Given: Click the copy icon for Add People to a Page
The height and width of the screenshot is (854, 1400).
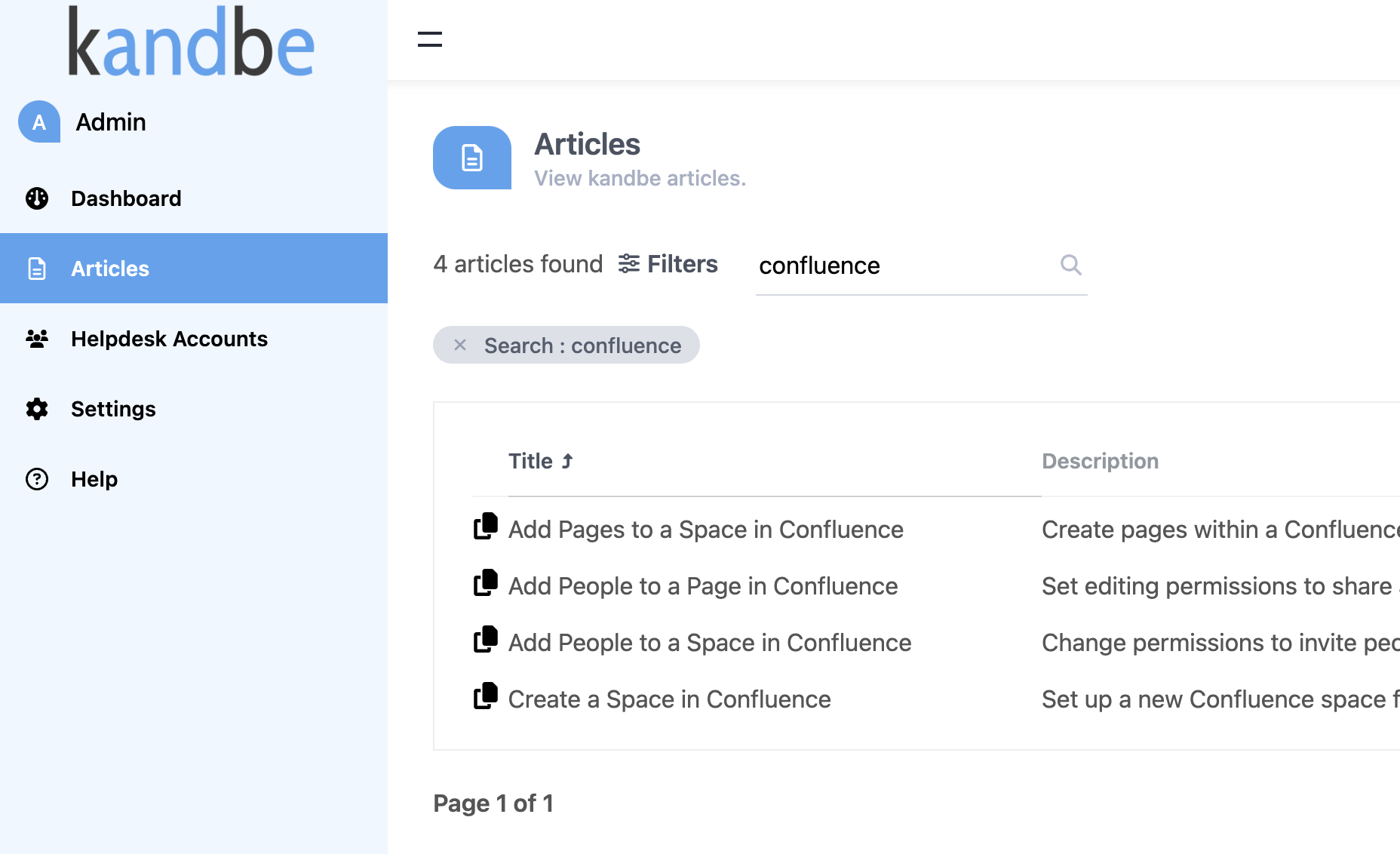Looking at the screenshot, I should coord(486,583).
